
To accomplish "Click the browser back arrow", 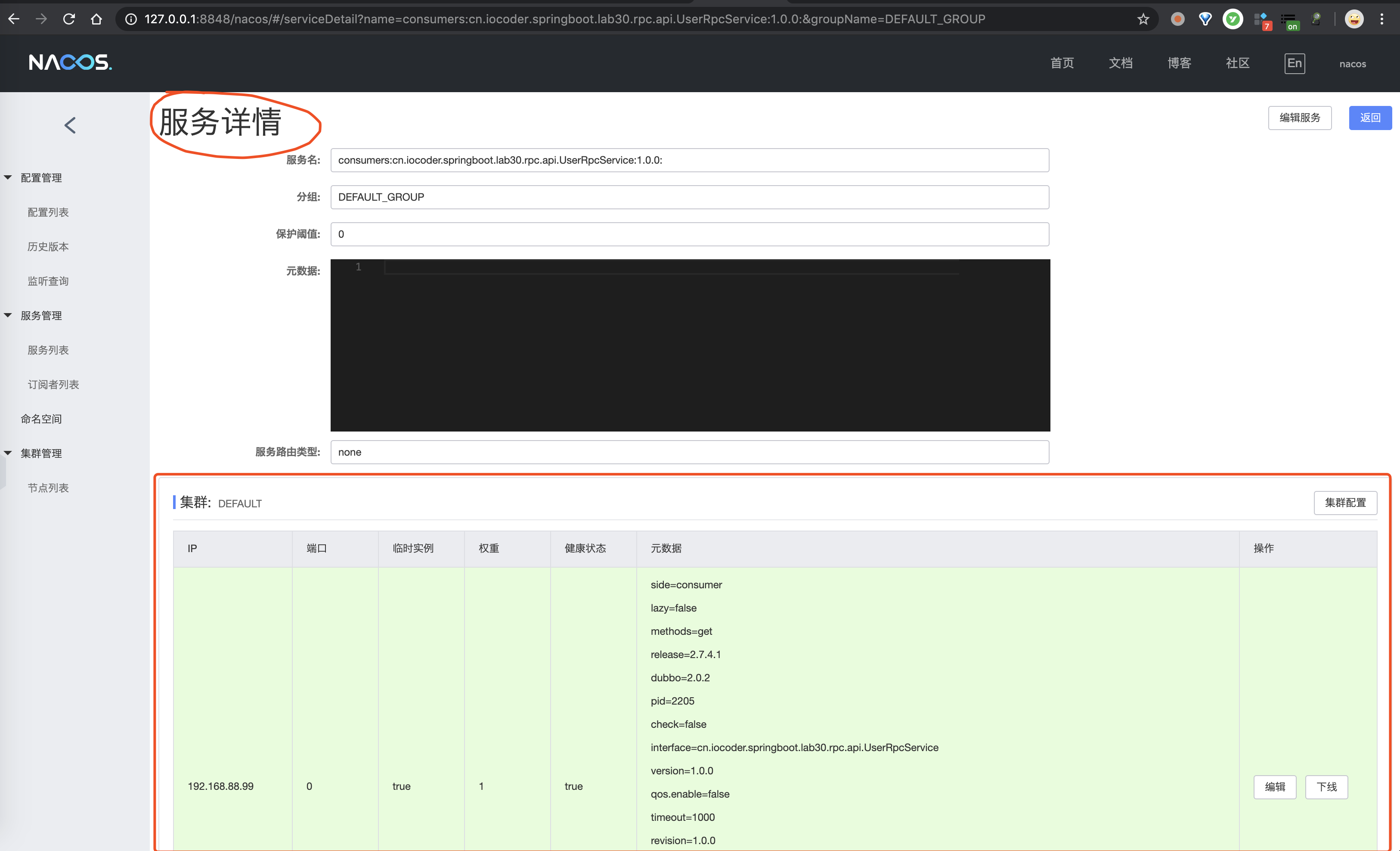I will [x=14, y=19].
